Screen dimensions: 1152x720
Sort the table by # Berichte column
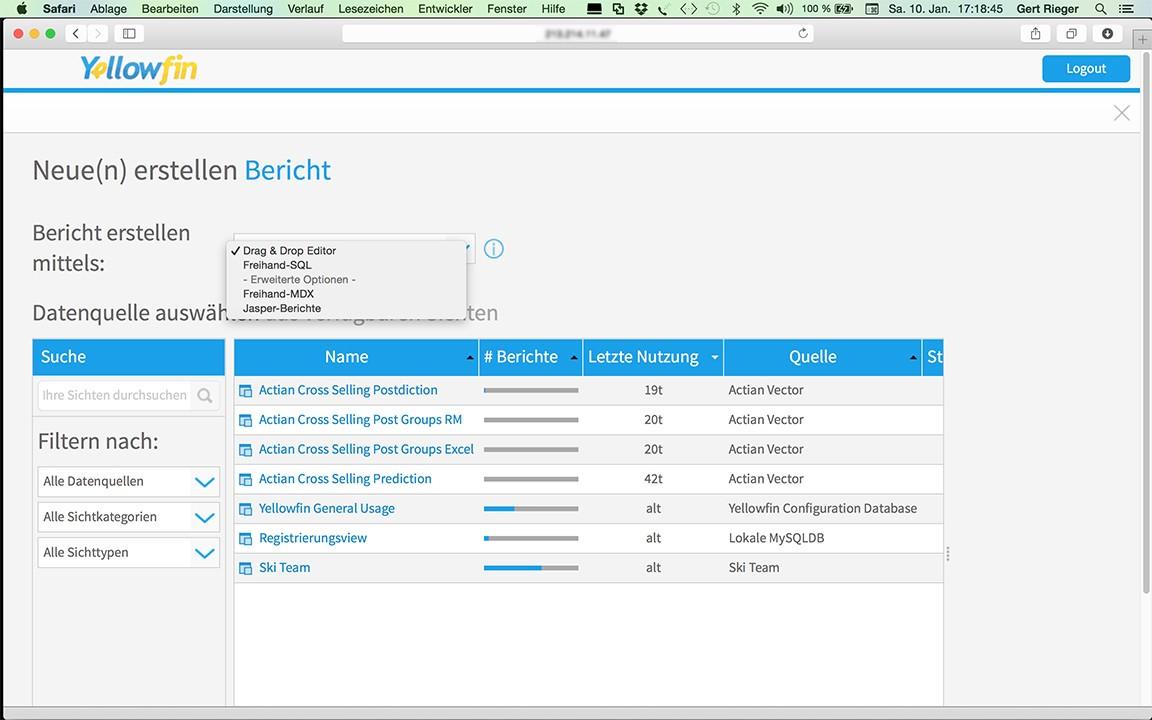[530, 357]
